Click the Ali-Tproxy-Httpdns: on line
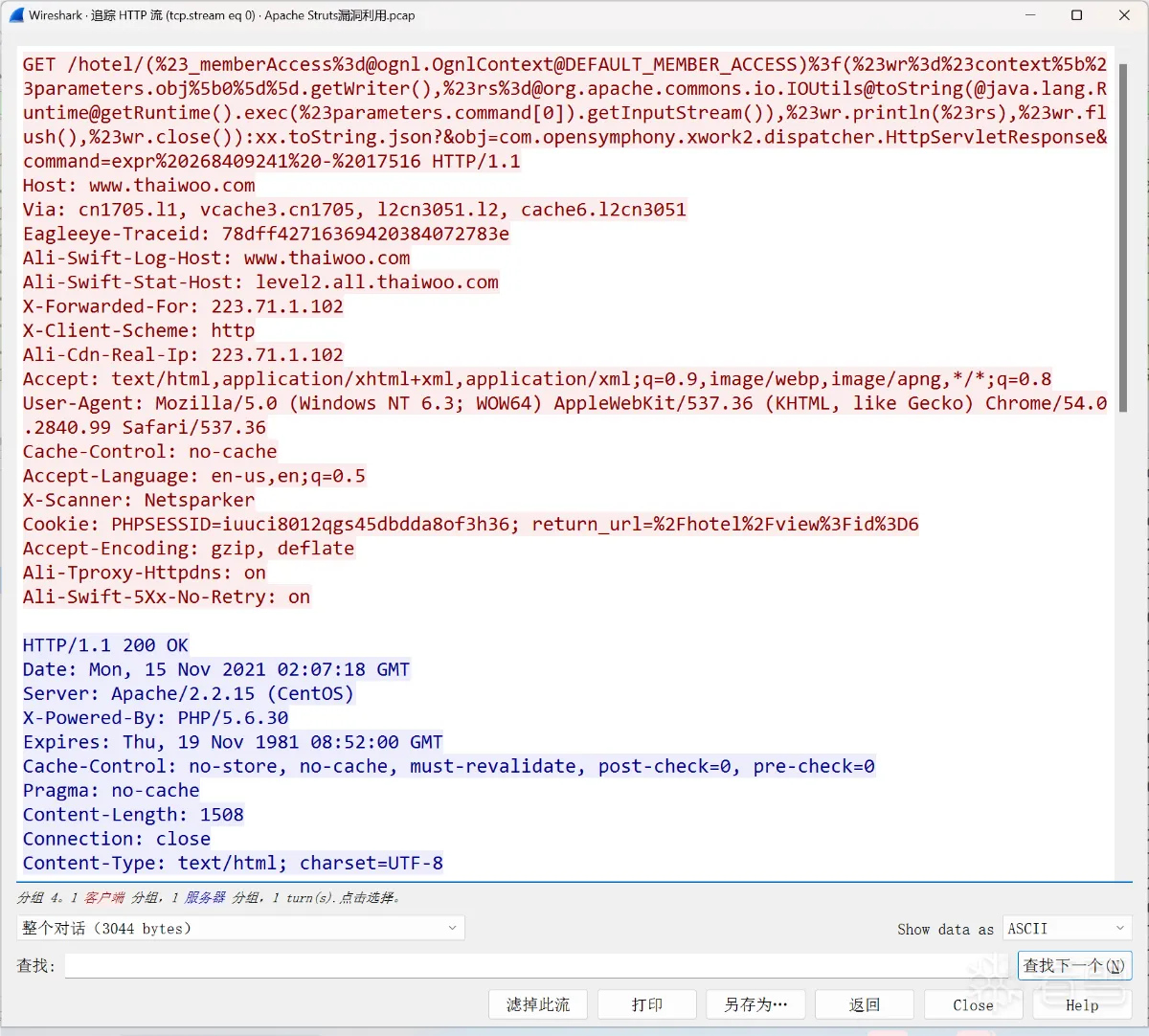Screen dimensions: 1149x1036 pos(145,573)
